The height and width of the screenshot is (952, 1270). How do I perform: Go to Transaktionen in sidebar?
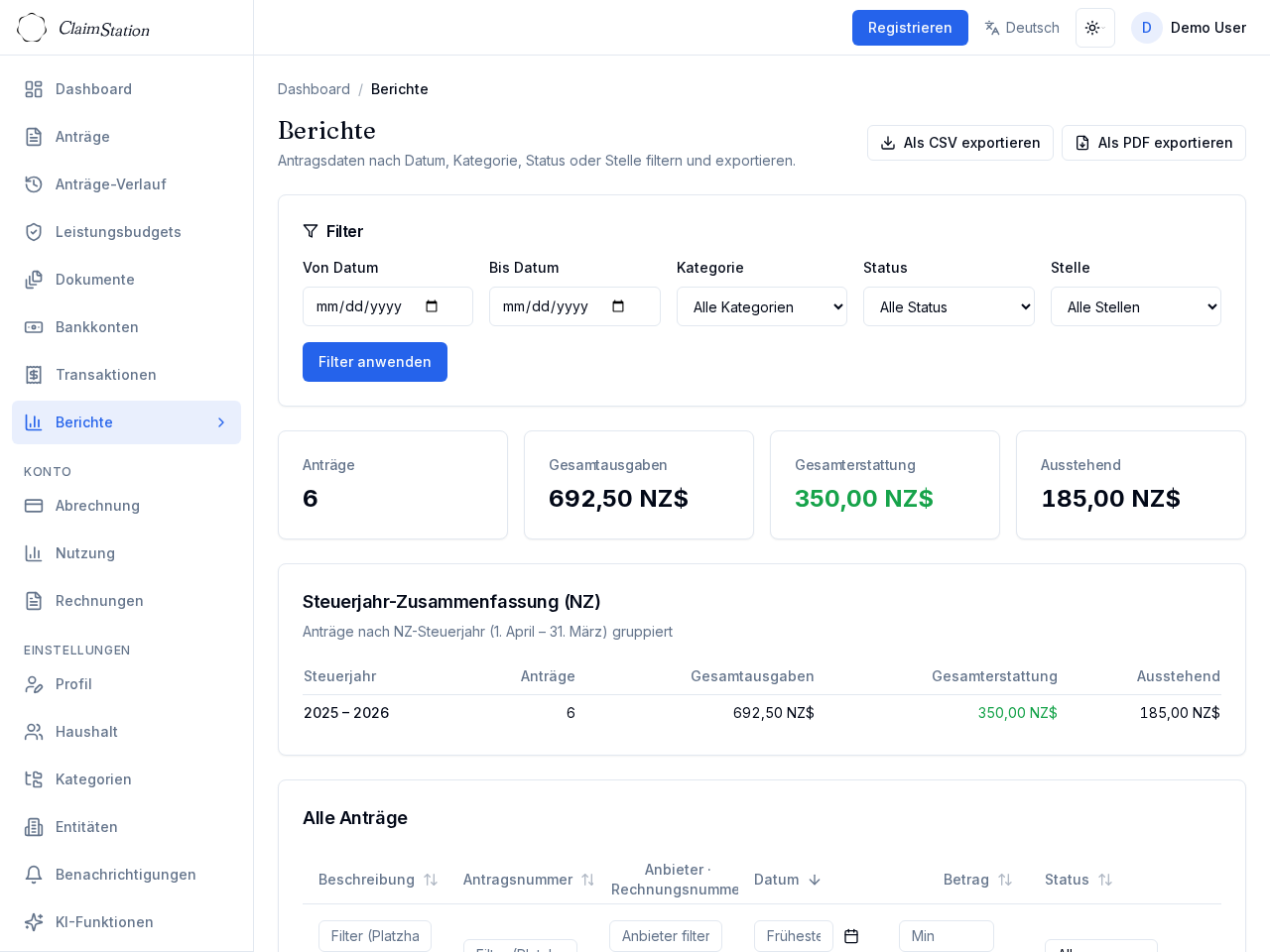pyautogui.click(x=106, y=375)
